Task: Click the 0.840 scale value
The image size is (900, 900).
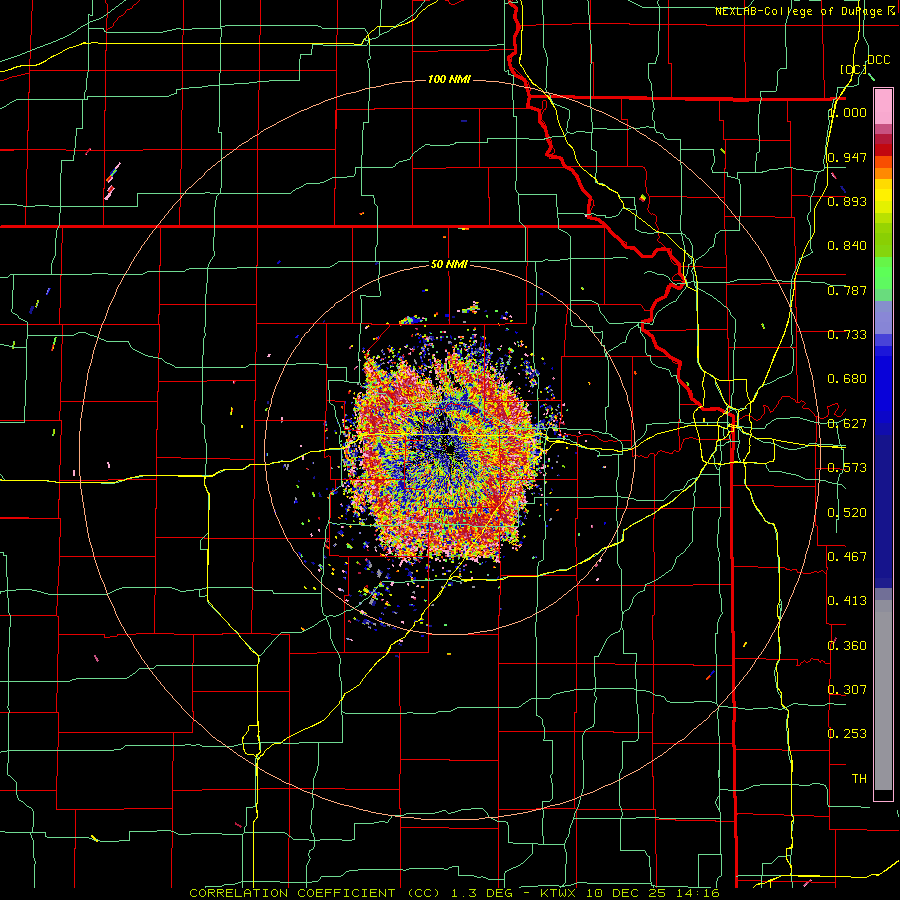Action: [847, 246]
